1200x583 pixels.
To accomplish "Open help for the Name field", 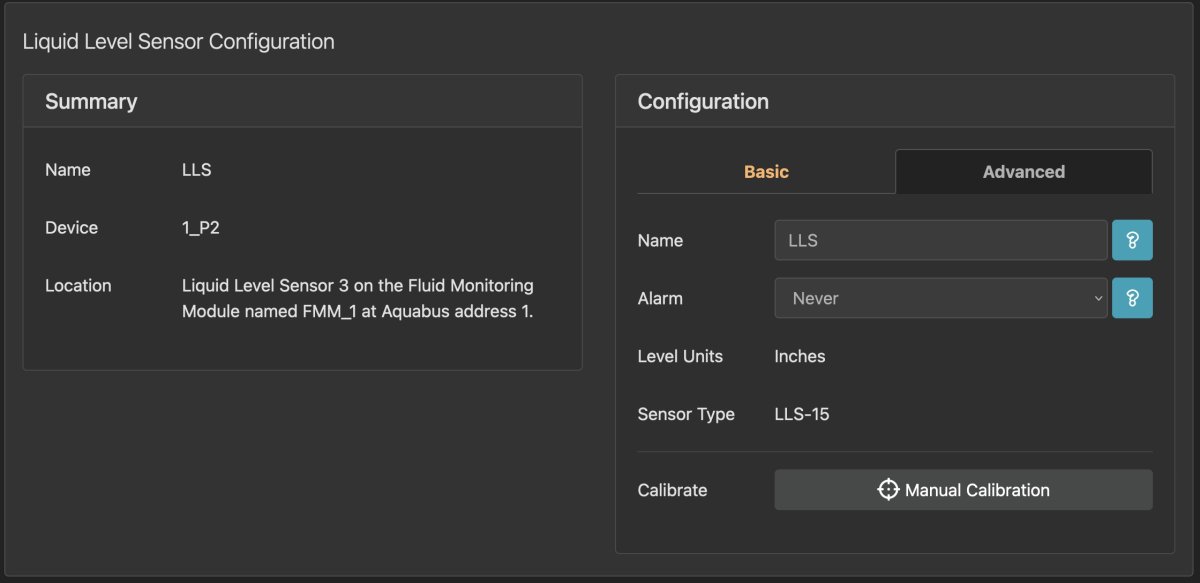I will click(1132, 240).
